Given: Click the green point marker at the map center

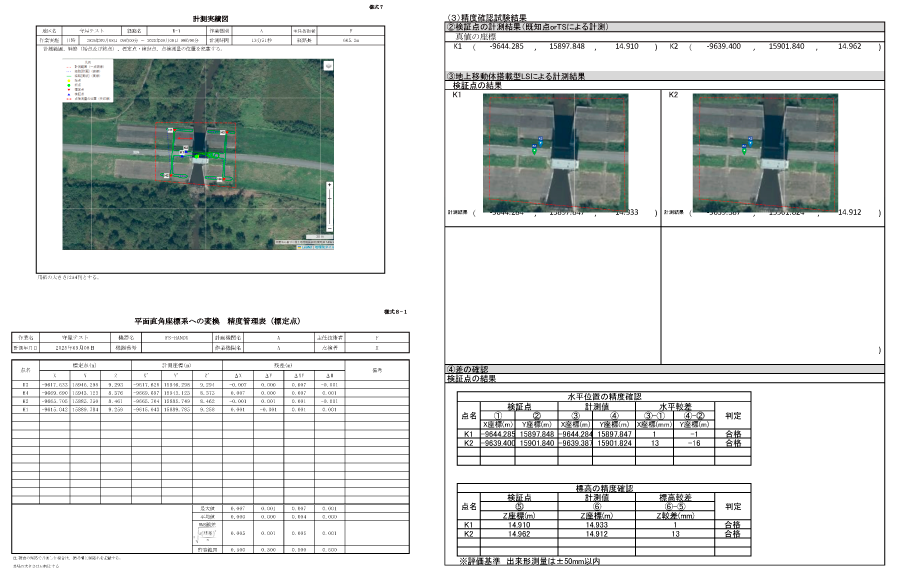Looking at the screenshot, I should click(197, 156).
